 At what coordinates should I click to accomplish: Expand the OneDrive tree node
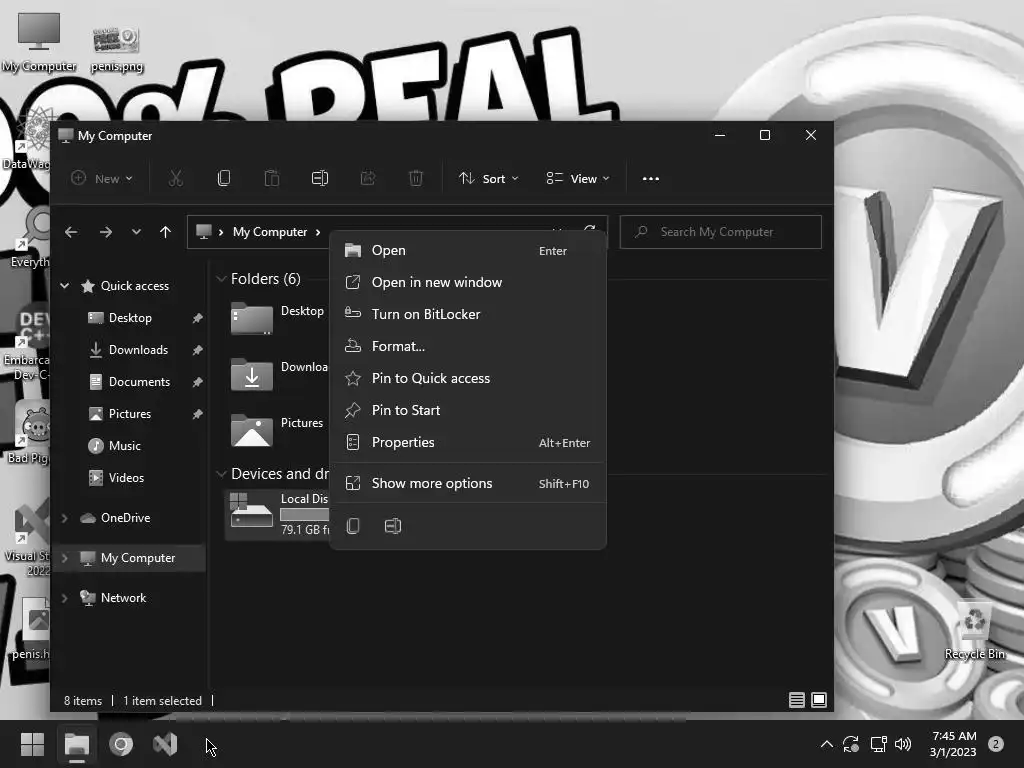(x=65, y=518)
